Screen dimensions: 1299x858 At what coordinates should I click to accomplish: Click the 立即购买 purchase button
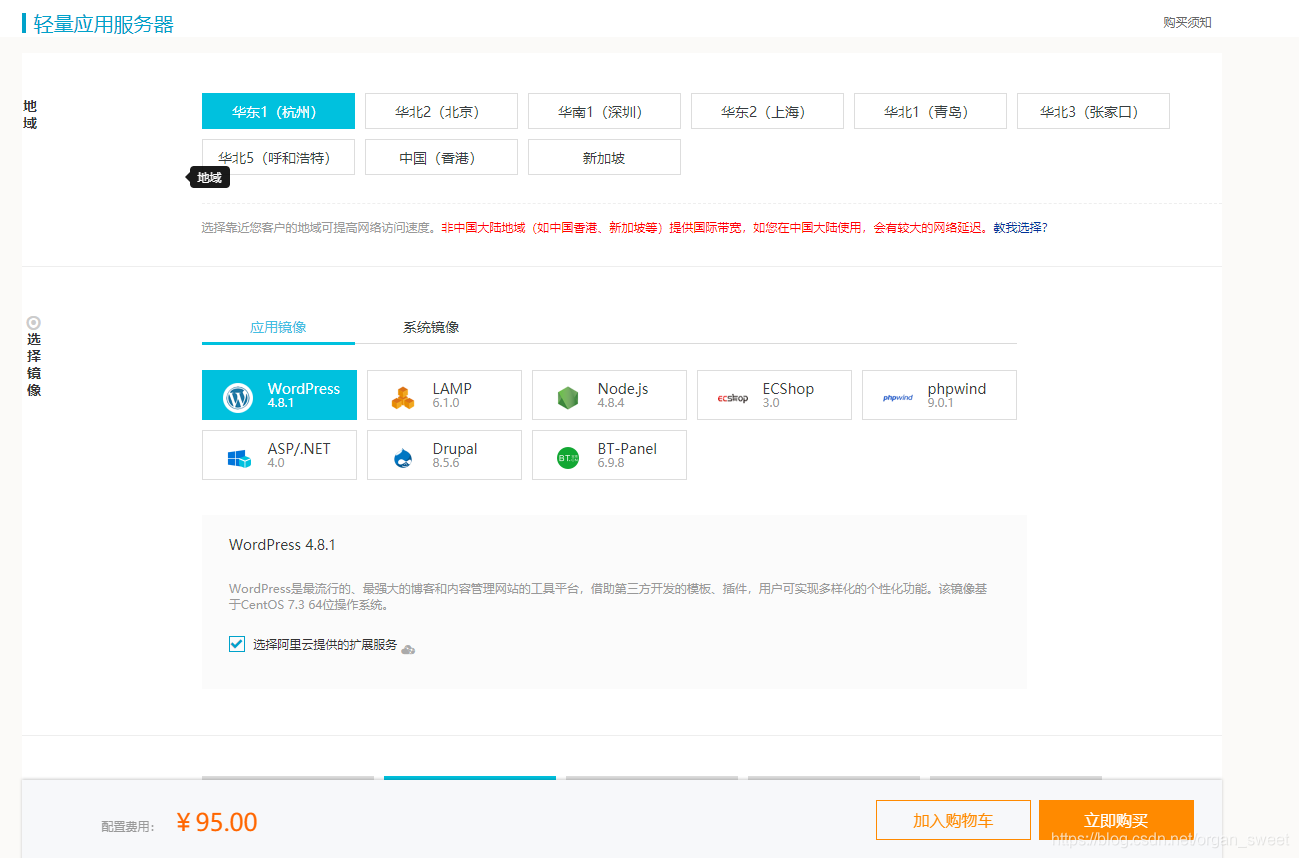coord(1115,819)
